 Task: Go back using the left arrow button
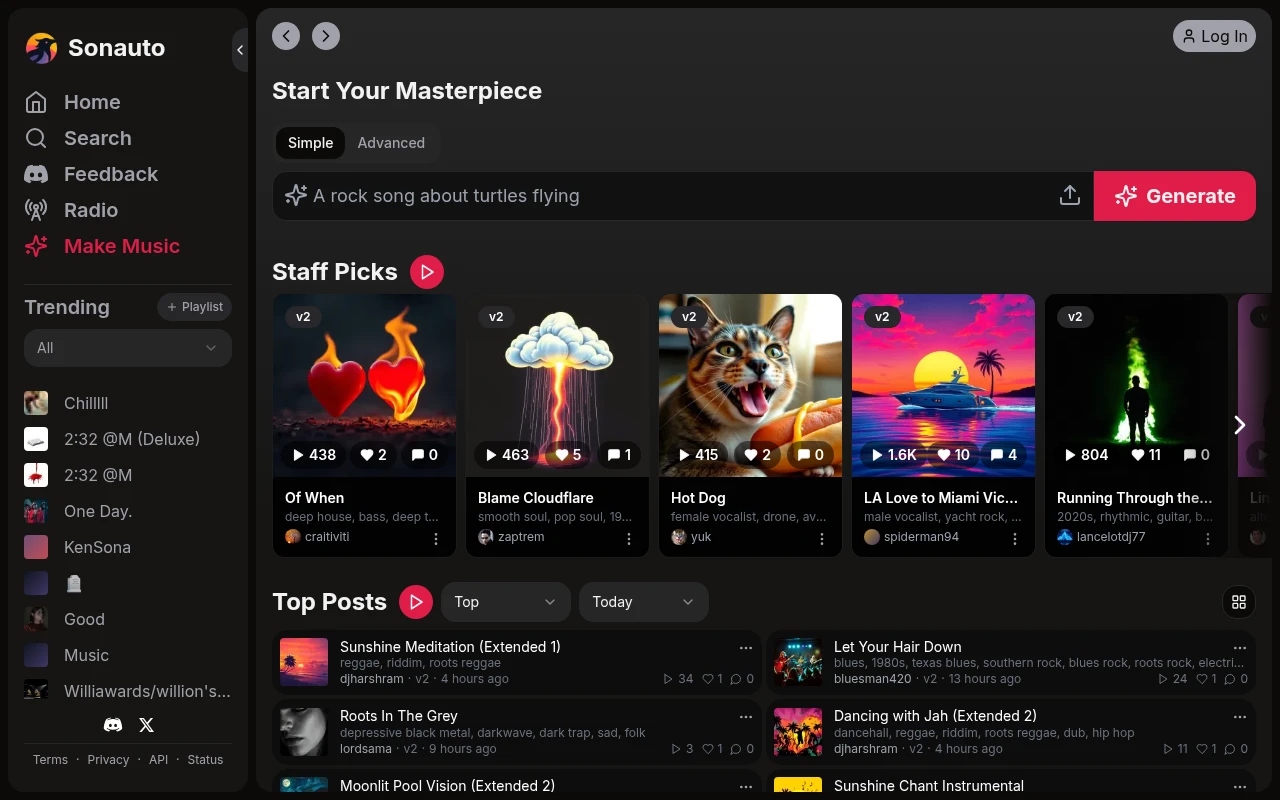pyautogui.click(x=286, y=36)
